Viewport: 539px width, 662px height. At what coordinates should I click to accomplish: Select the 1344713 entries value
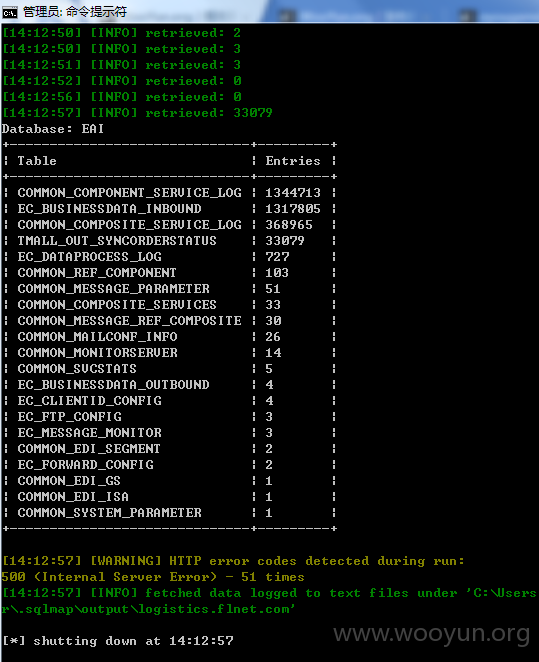[293, 193]
